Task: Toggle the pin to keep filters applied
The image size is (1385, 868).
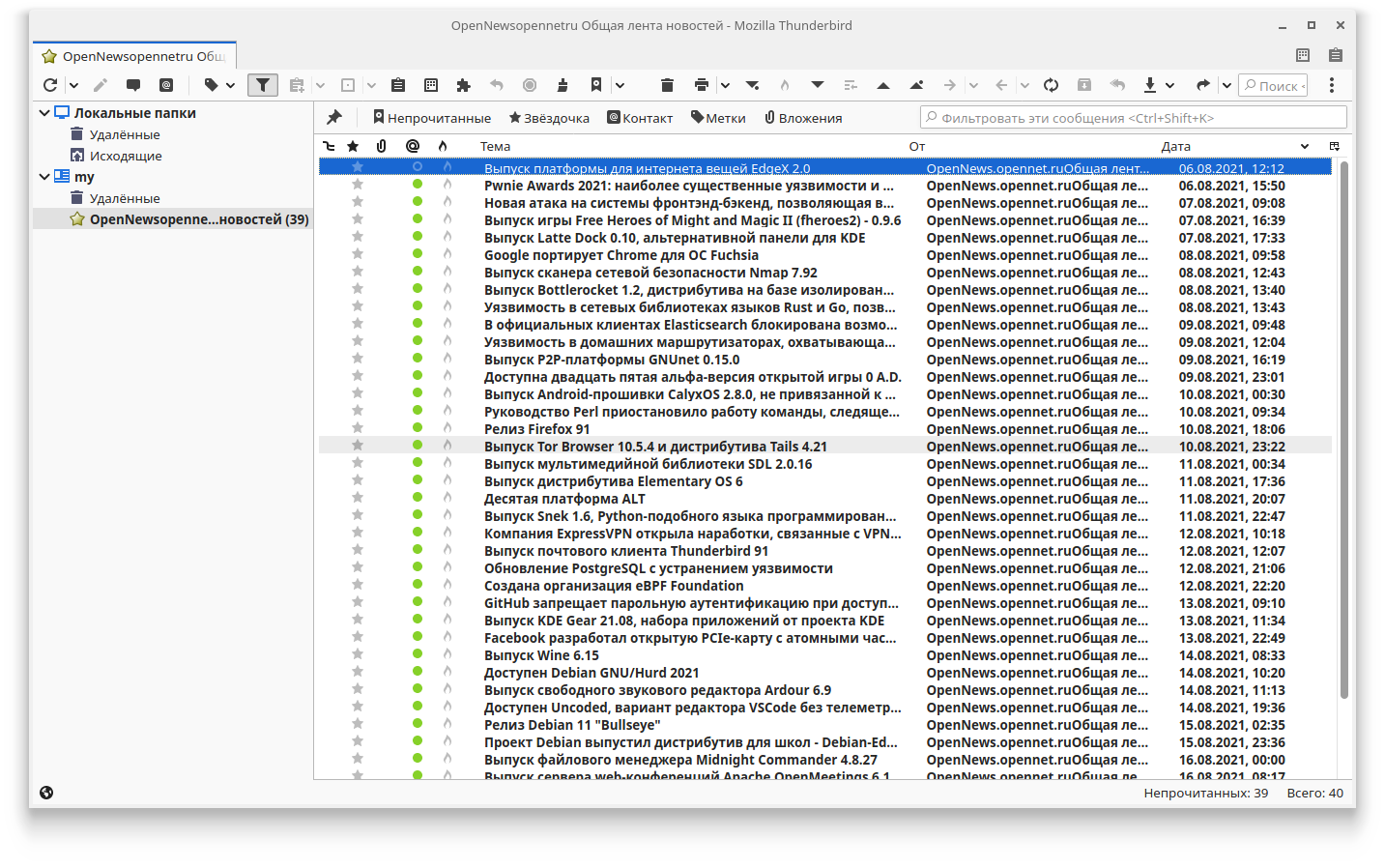Action: pyautogui.click(x=334, y=117)
